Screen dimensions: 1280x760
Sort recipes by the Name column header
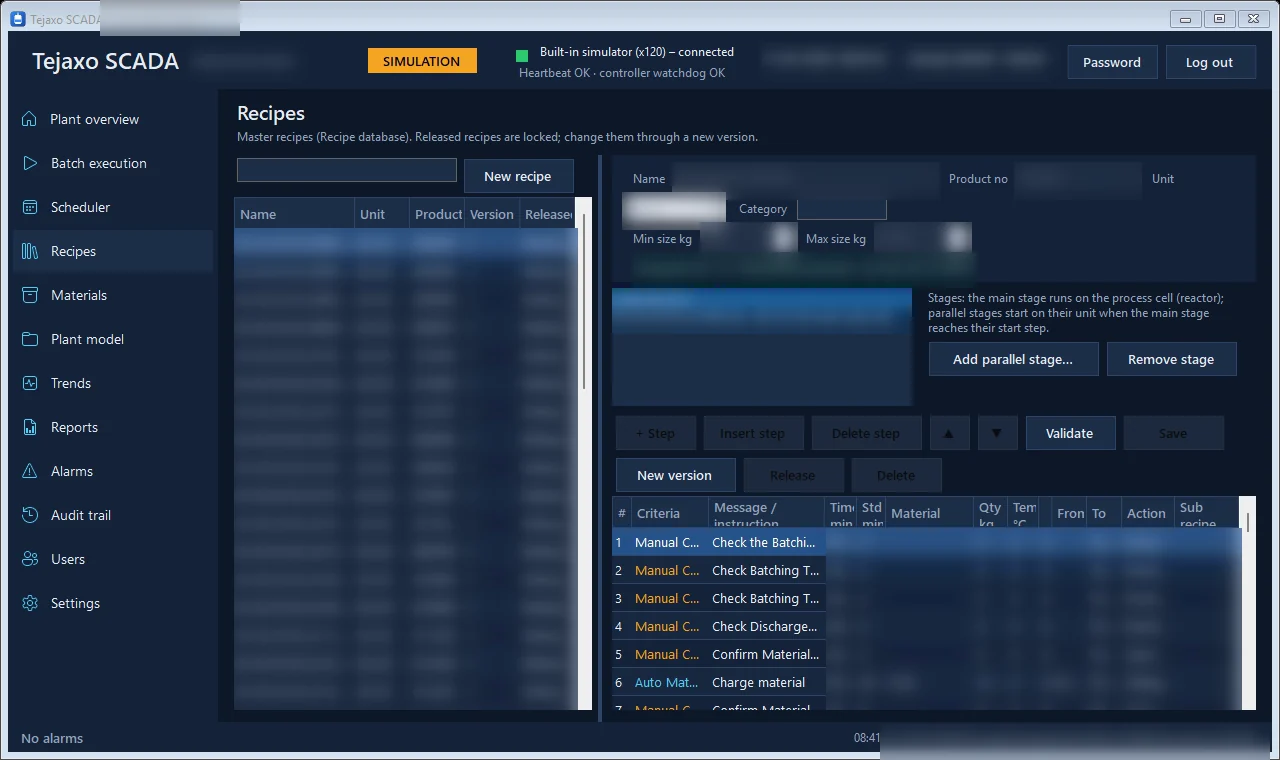[x=295, y=214]
